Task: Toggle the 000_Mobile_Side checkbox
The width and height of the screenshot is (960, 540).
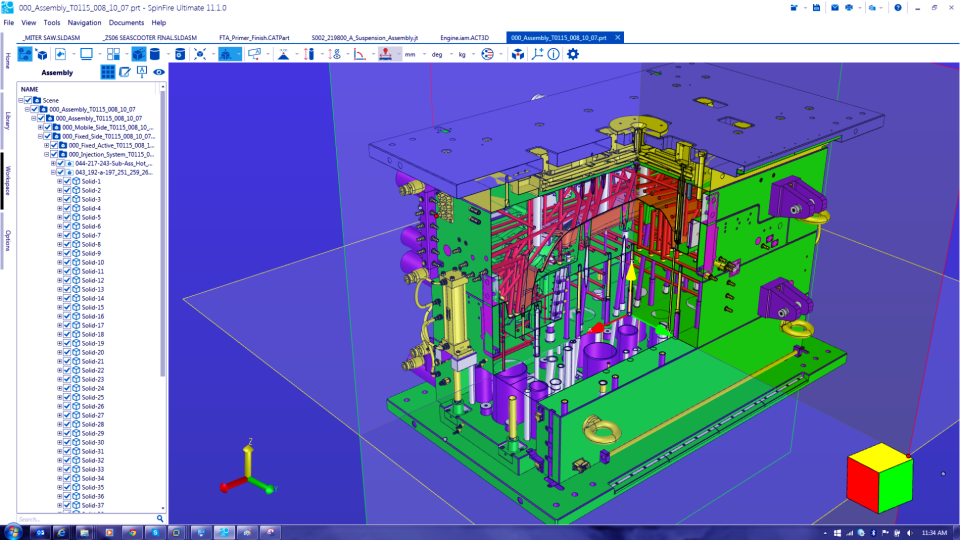Action: click(x=47, y=127)
